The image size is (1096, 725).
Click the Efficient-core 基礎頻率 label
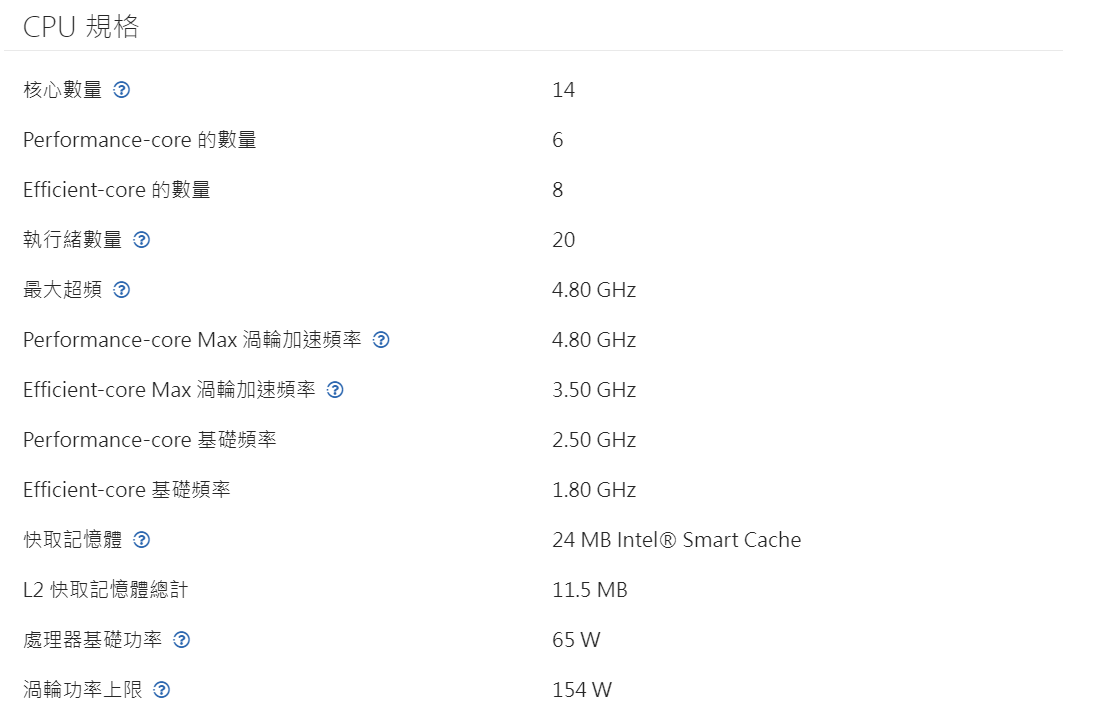pos(127,490)
